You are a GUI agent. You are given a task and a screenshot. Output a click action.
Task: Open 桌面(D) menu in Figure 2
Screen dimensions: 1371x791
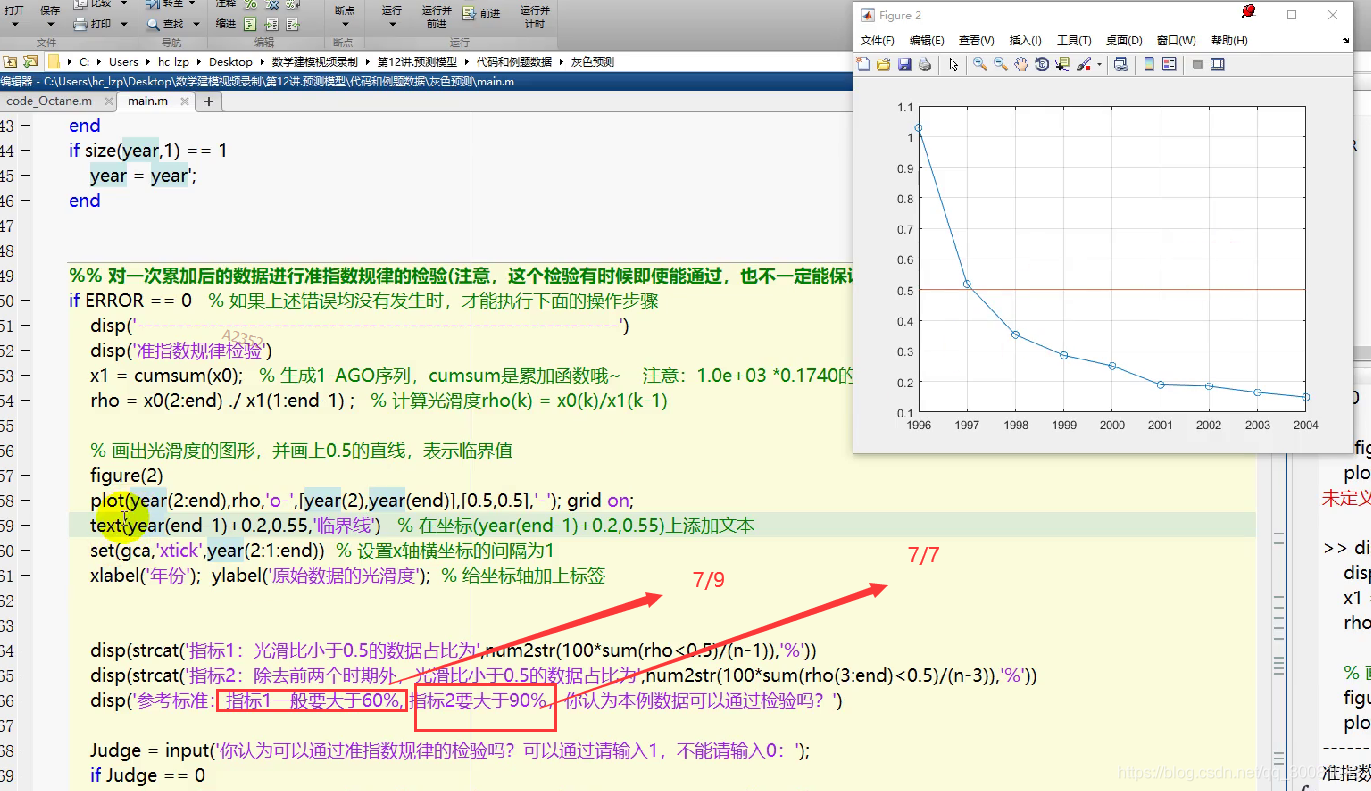1124,40
